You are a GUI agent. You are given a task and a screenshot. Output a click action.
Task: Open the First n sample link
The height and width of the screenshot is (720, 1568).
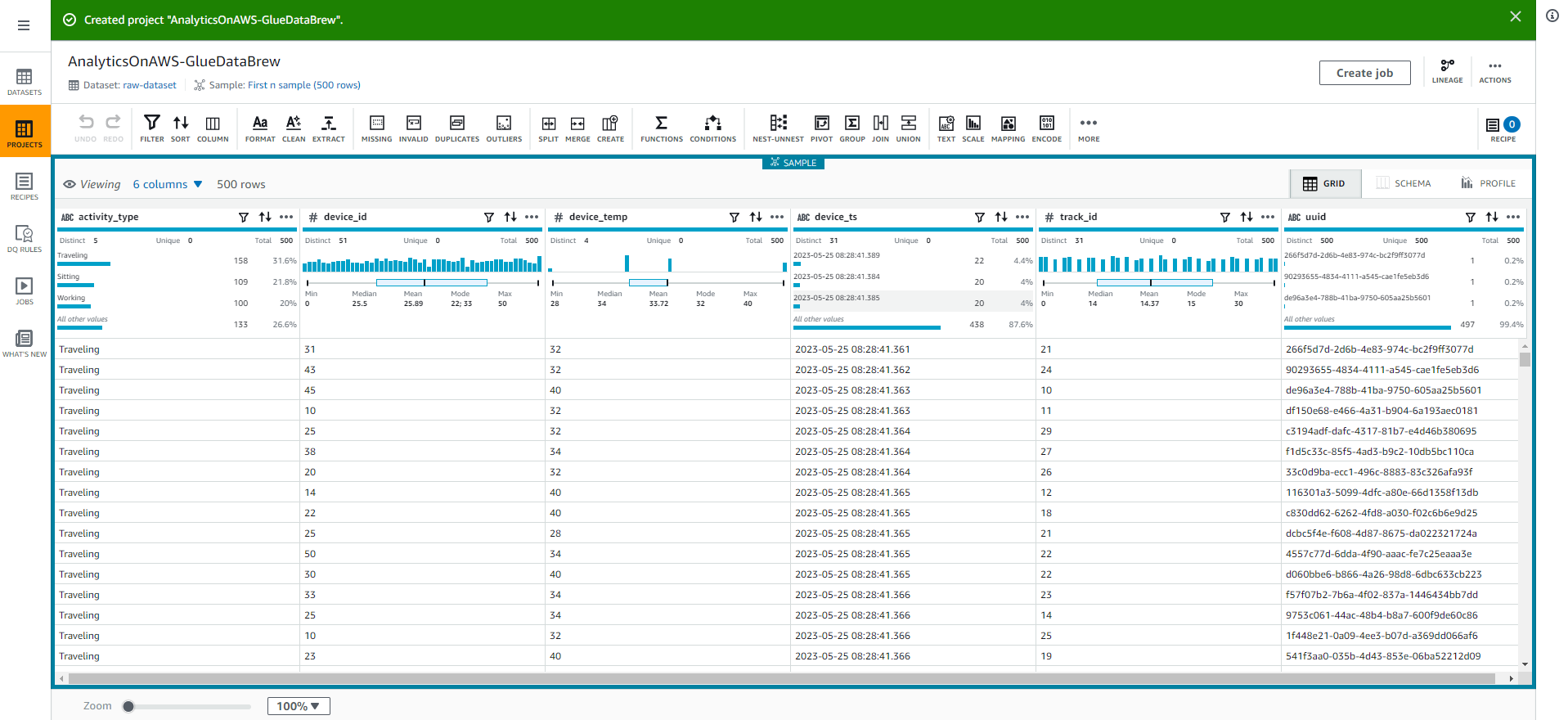pyautogui.click(x=304, y=85)
